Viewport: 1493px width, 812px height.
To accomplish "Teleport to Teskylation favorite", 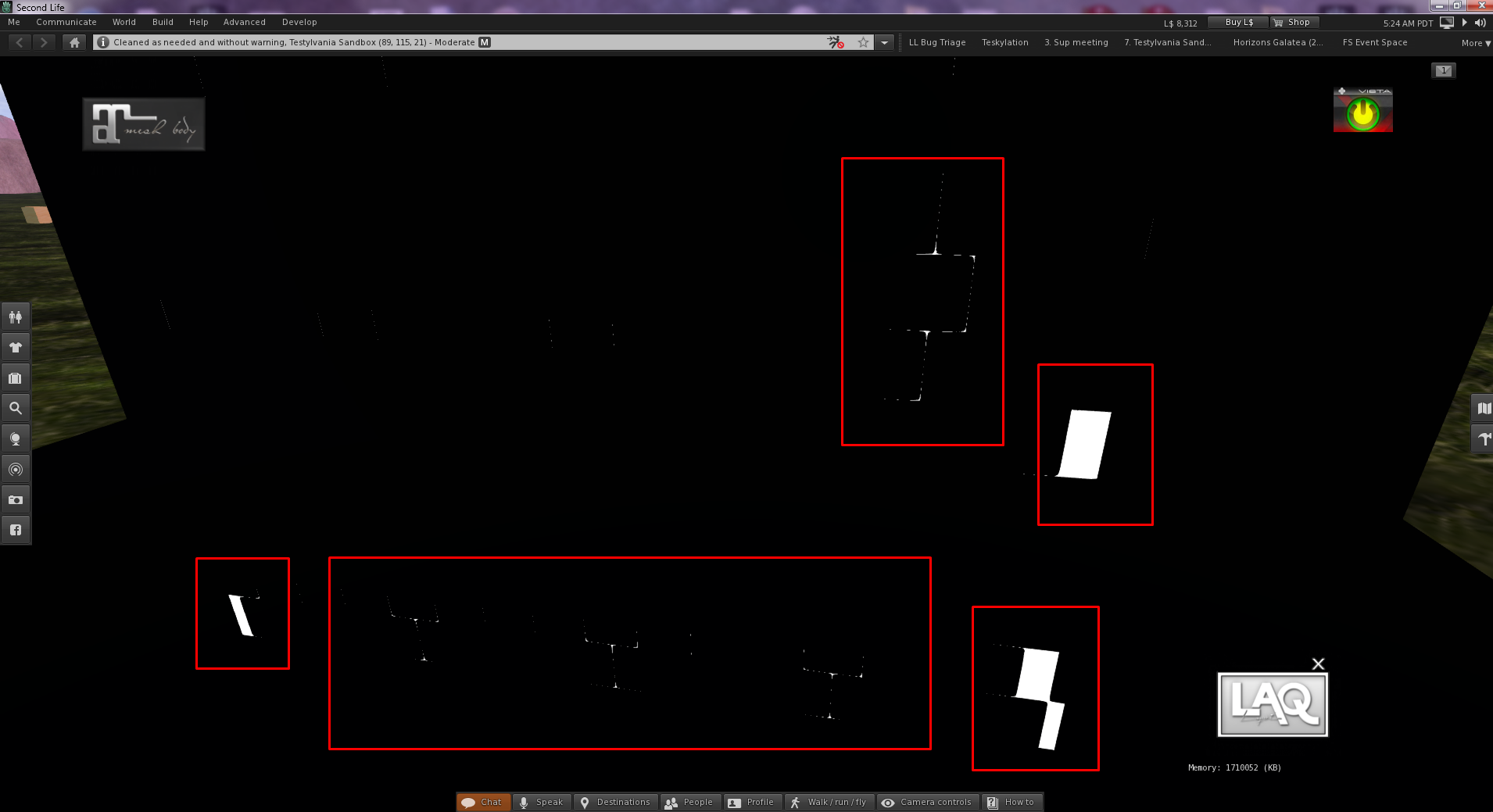I will (x=1005, y=42).
